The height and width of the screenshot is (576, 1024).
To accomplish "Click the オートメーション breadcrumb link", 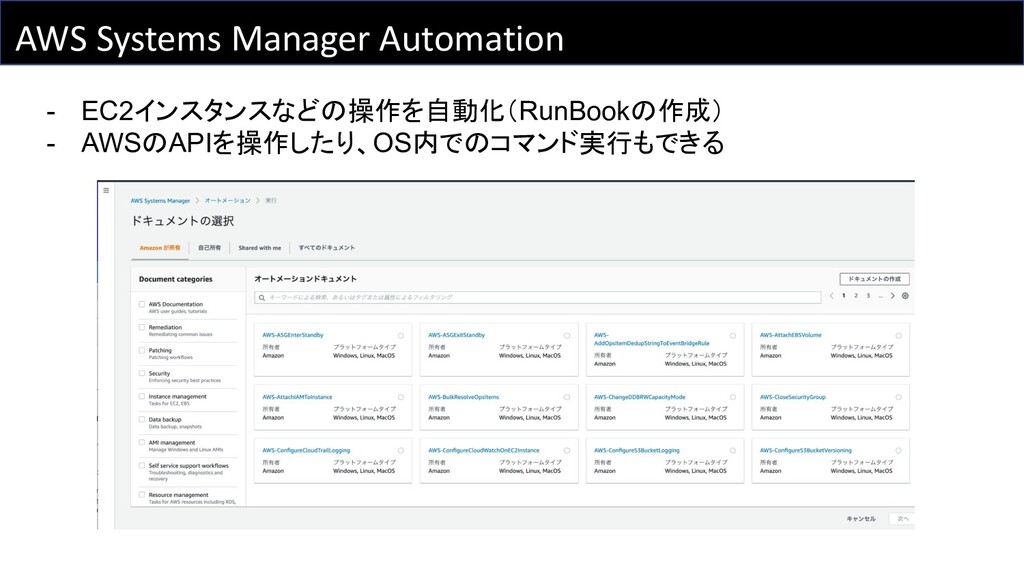I will click(x=227, y=201).
